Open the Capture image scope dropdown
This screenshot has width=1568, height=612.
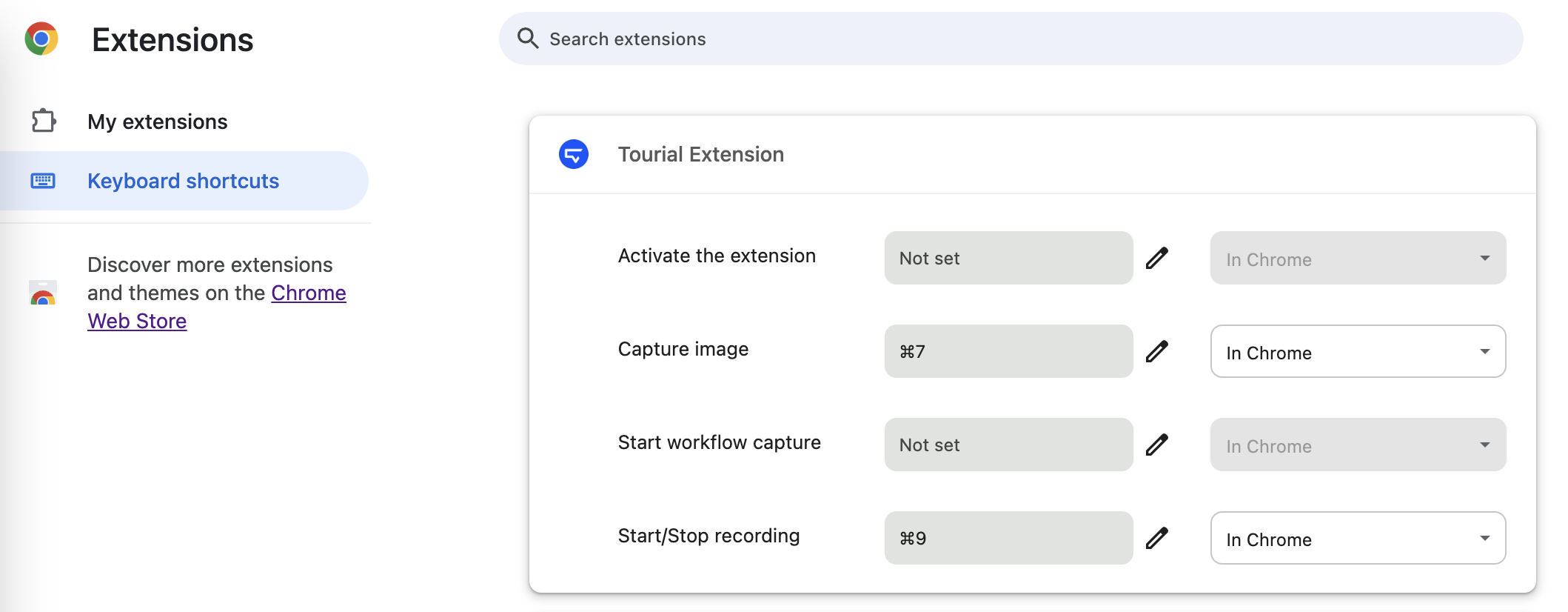[x=1357, y=351]
